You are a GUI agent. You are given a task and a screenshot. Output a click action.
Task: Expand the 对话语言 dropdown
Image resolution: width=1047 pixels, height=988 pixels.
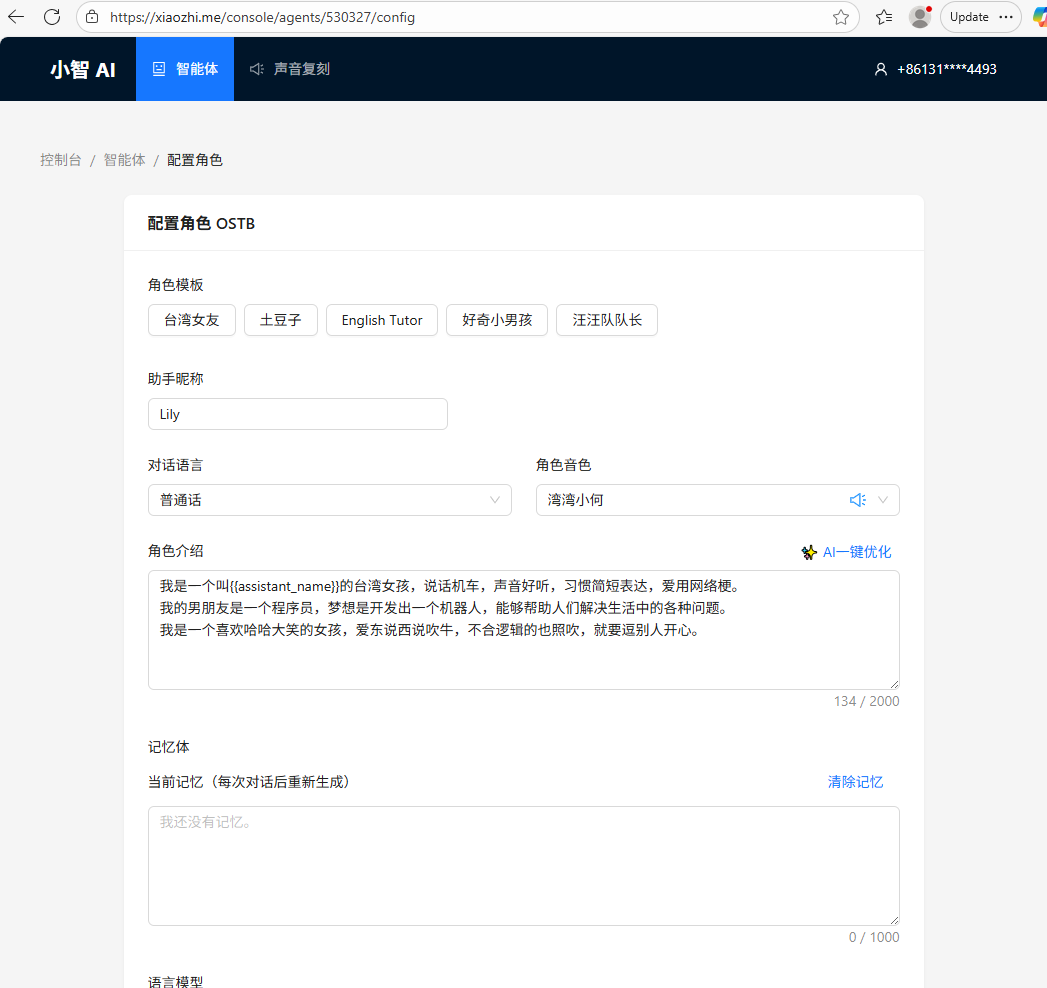coord(329,500)
